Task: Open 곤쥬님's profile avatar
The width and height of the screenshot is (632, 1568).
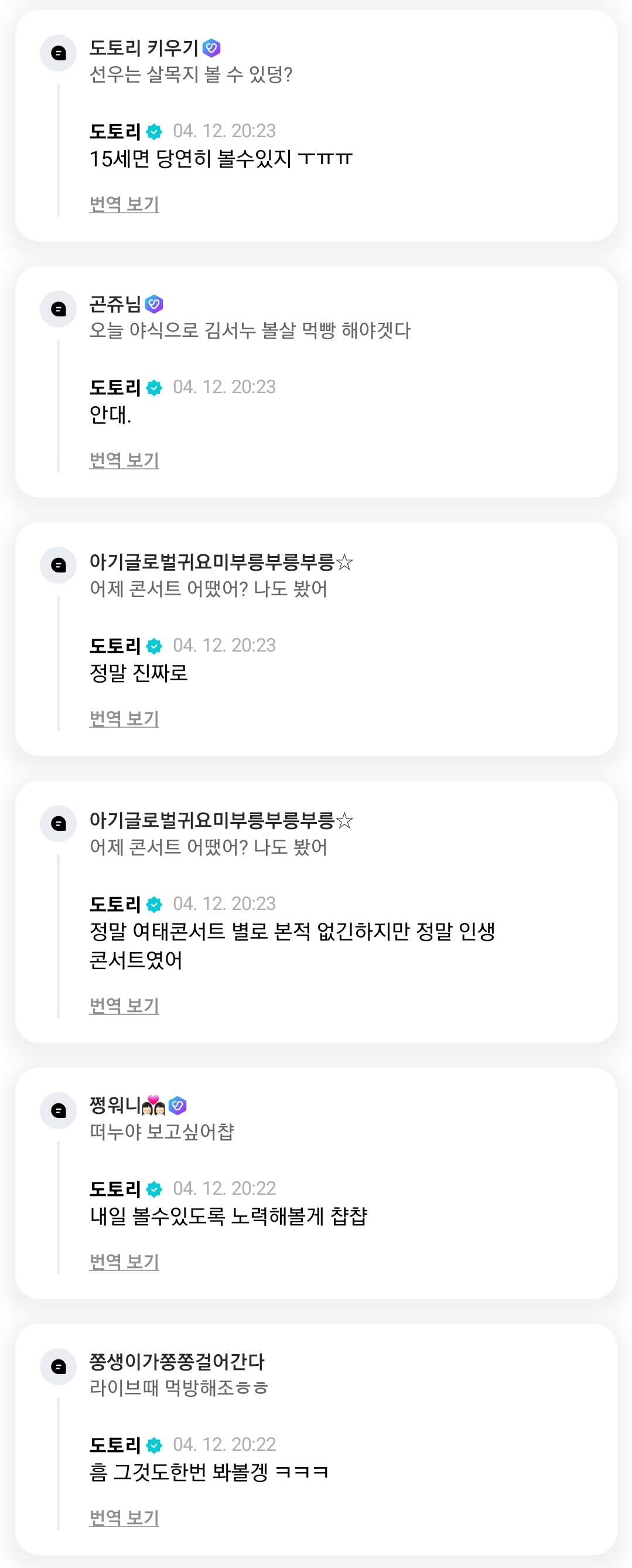Action: point(59,309)
